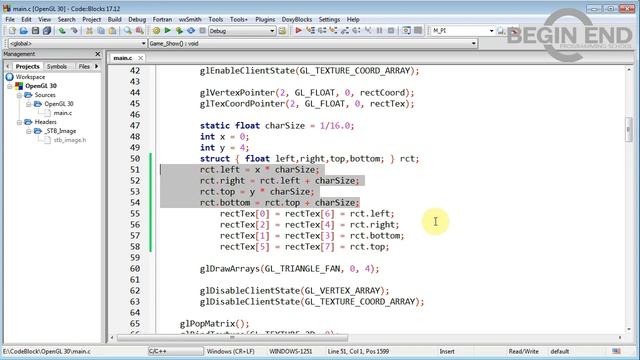Open the Settings menu
The height and width of the screenshot is (360, 640).
point(329,19)
